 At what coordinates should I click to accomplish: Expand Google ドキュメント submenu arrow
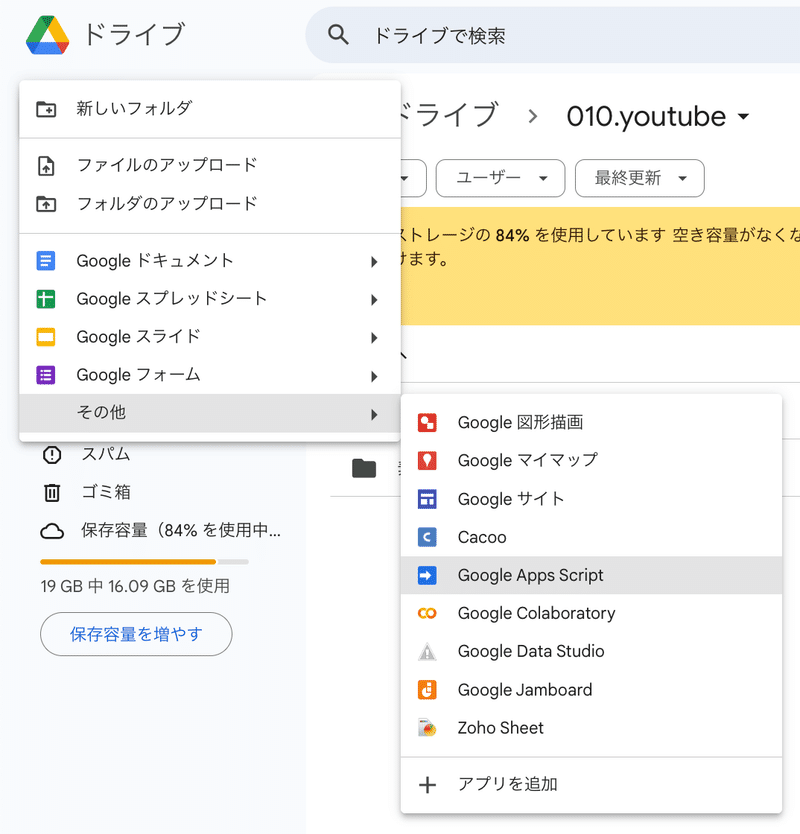tap(374, 262)
